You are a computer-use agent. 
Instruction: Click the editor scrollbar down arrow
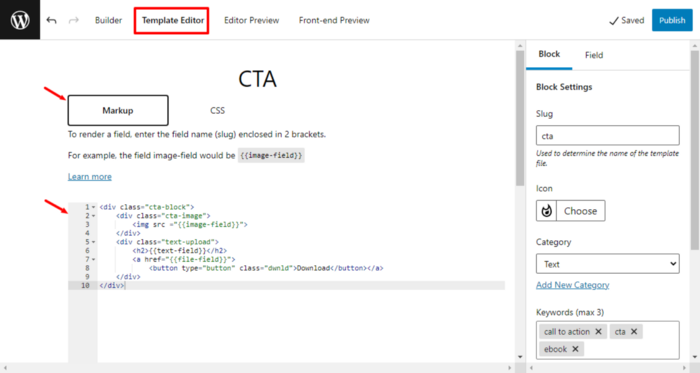pos(520,356)
